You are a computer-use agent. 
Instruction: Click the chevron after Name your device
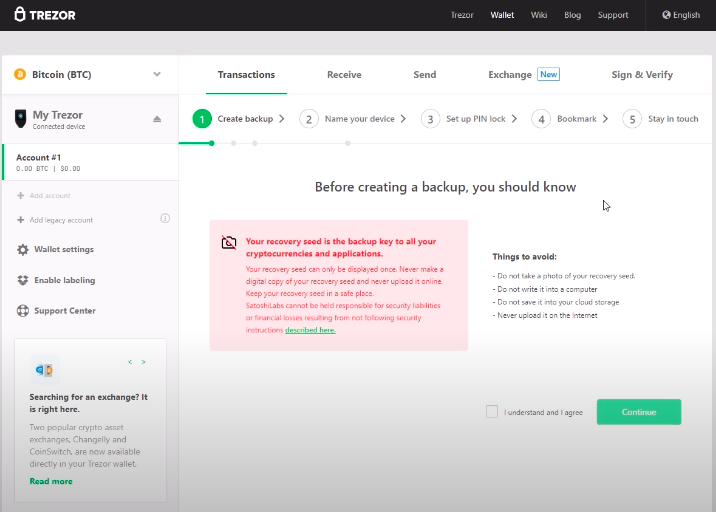point(403,119)
